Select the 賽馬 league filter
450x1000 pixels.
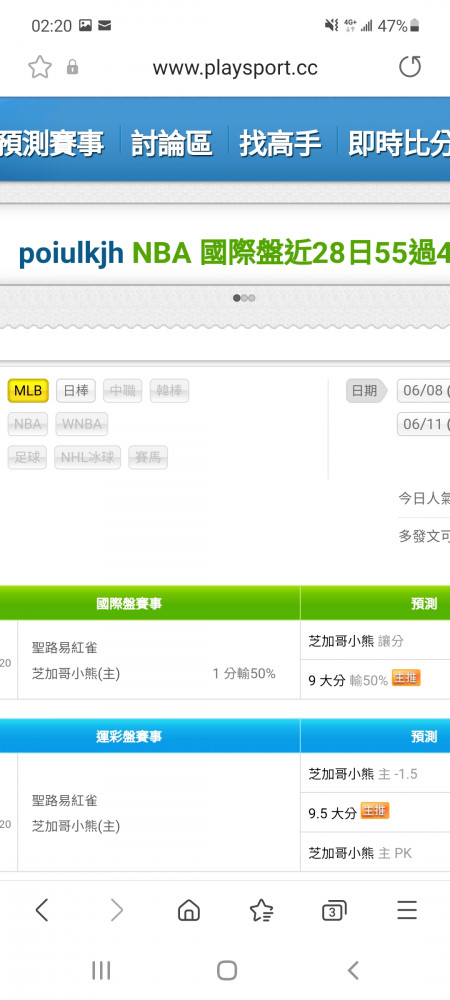coord(148,457)
